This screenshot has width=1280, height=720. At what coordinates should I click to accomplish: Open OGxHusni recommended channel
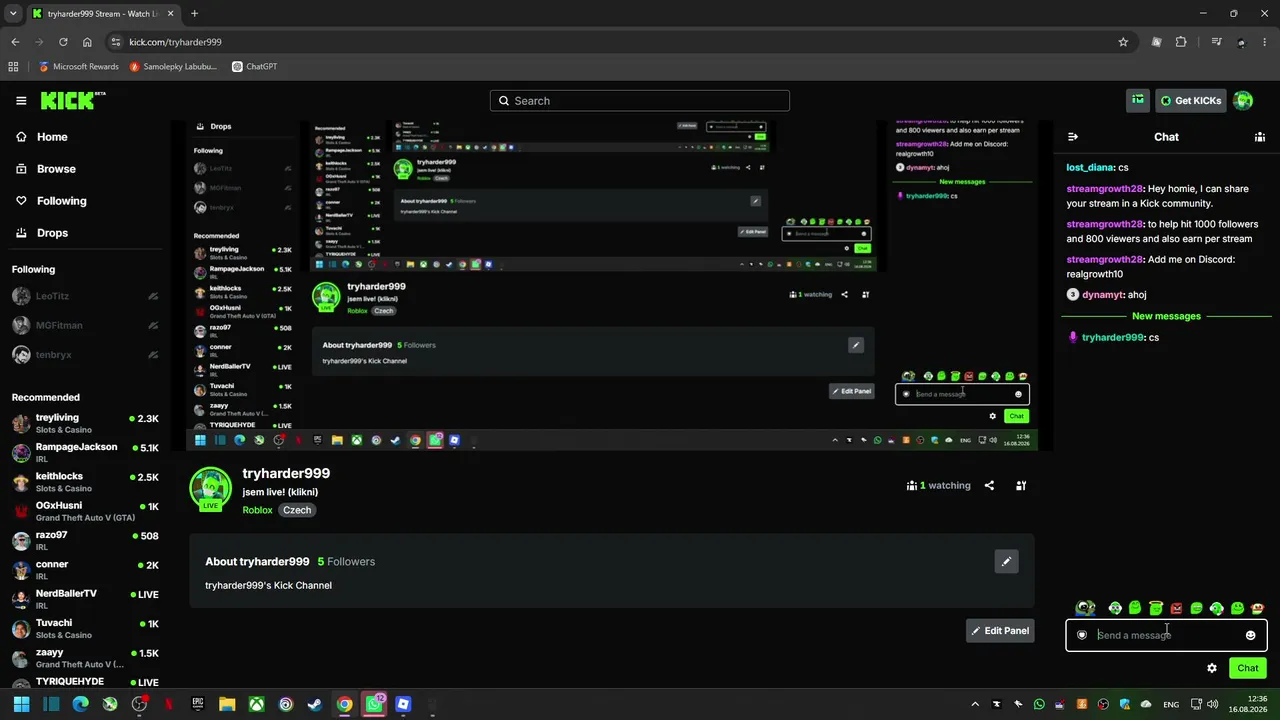point(84,511)
